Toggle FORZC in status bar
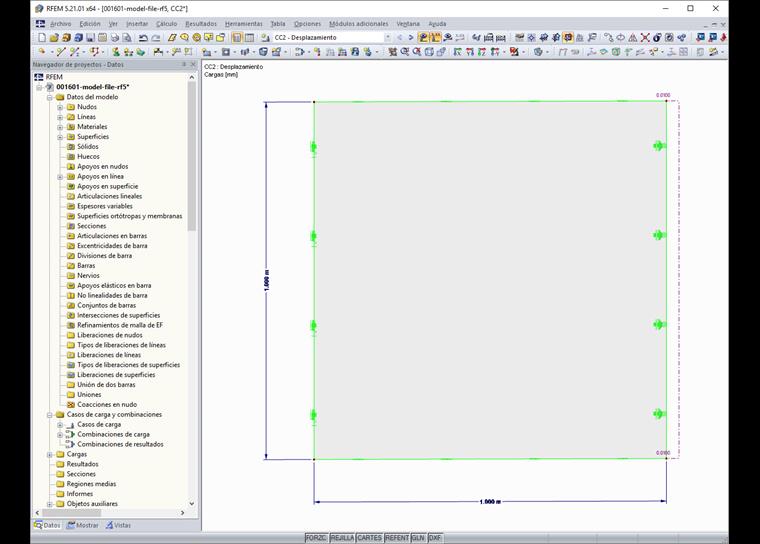 click(x=317, y=538)
